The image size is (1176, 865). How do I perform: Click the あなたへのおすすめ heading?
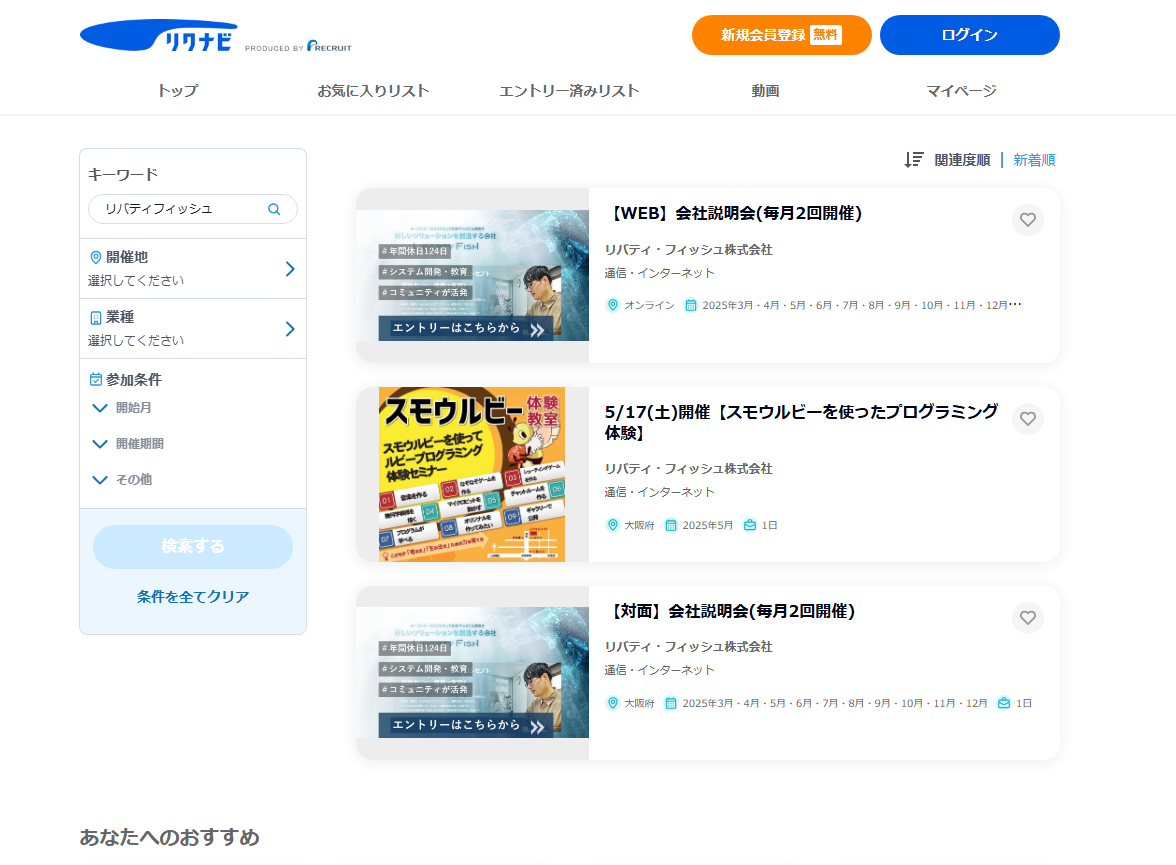170,837
